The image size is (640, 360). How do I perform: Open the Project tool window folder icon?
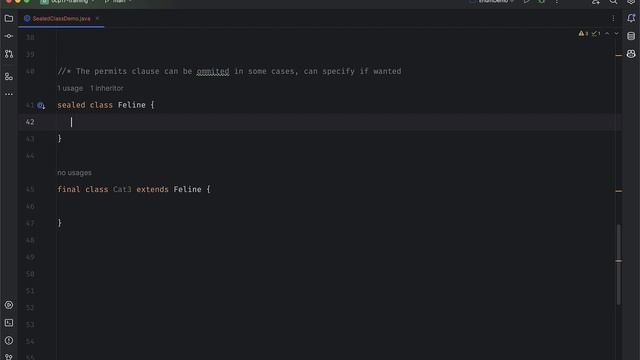pyautogui.click(x=9, y=18)
